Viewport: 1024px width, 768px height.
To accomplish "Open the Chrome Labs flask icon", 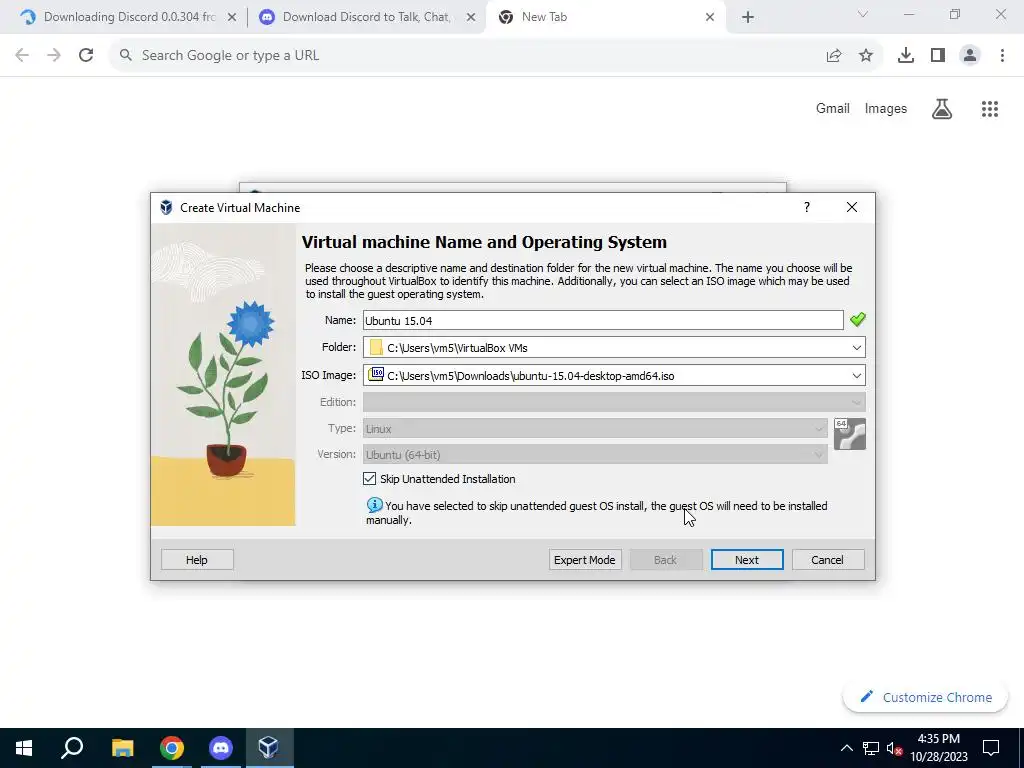I will (941, 108).
